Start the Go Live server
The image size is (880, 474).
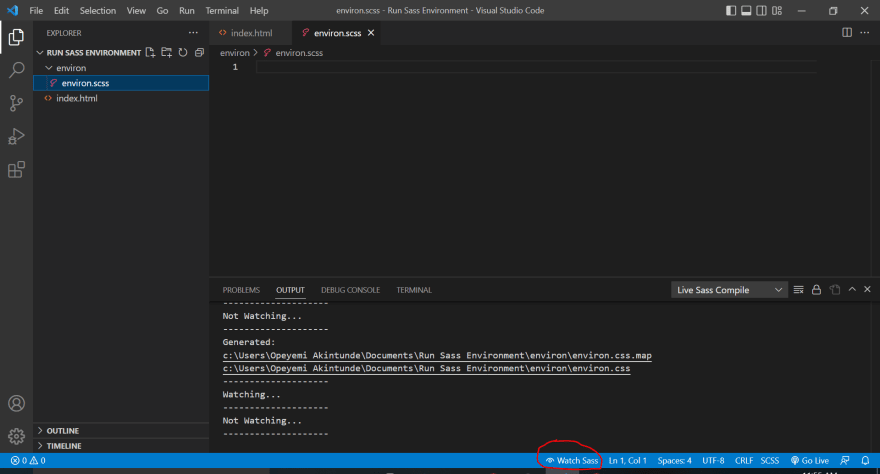click(809, 461)
